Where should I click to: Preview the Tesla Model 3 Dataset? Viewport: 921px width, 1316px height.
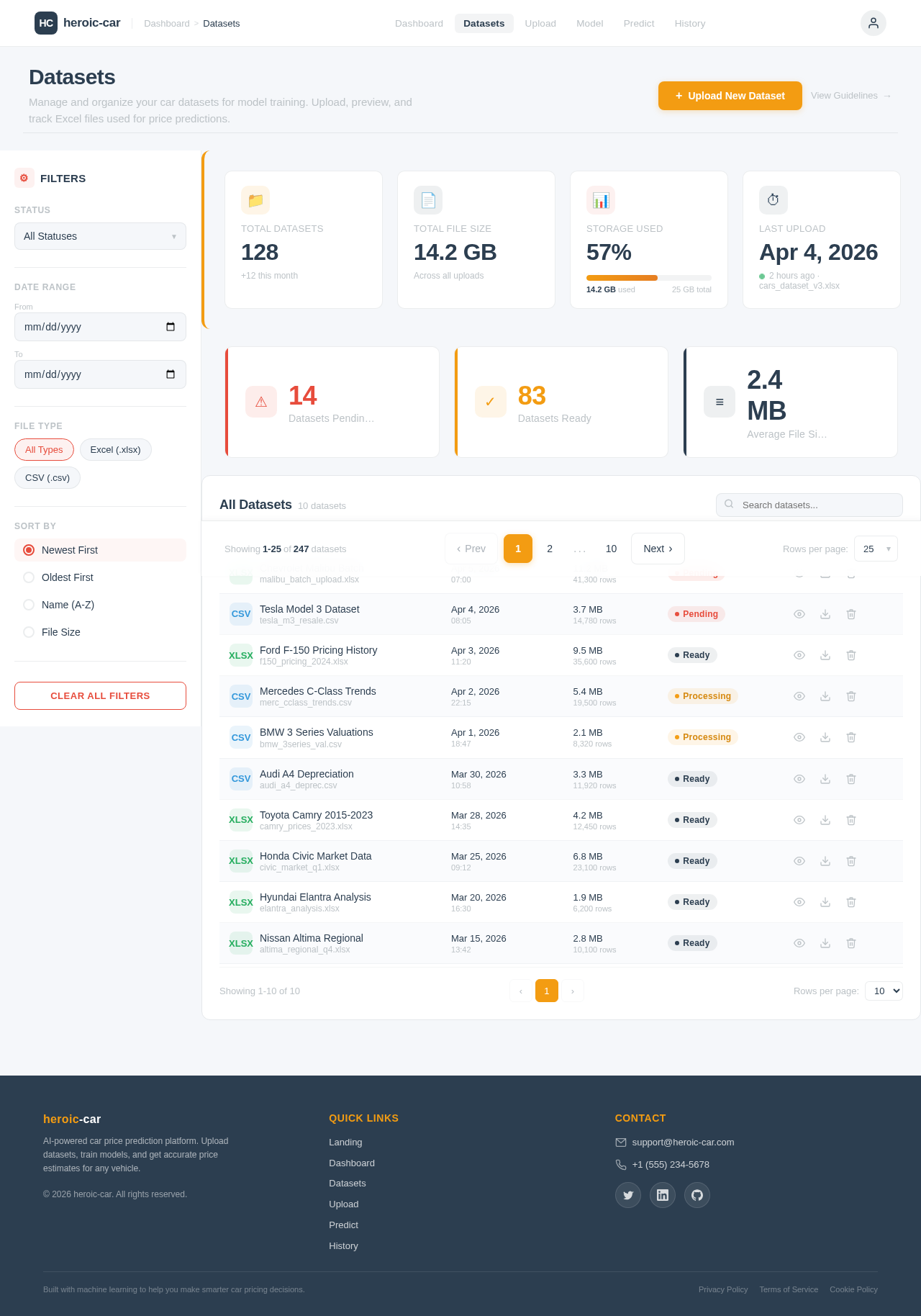click(799, 614)
